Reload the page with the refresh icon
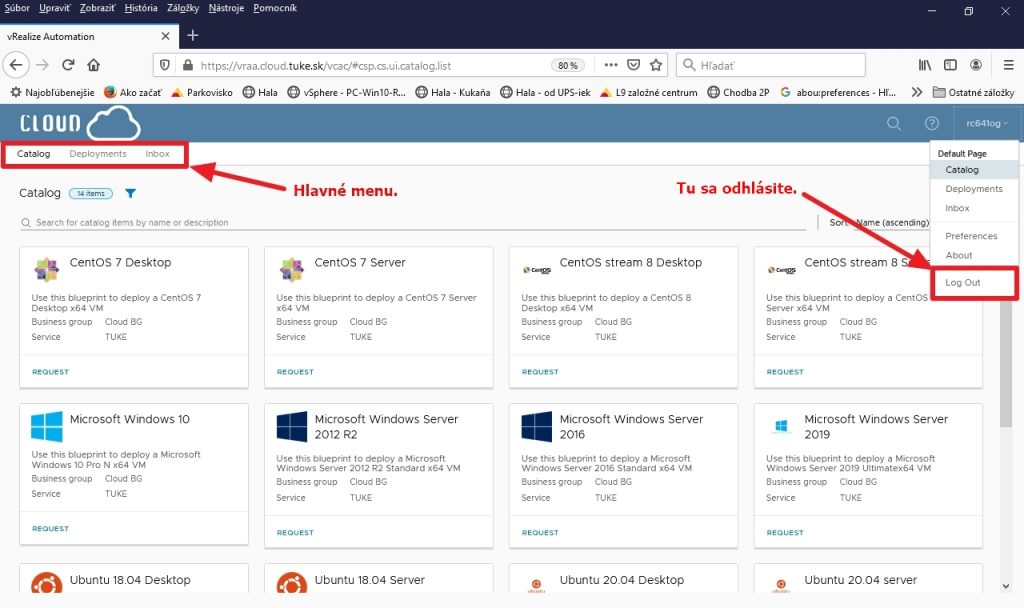 pos(68,65)
